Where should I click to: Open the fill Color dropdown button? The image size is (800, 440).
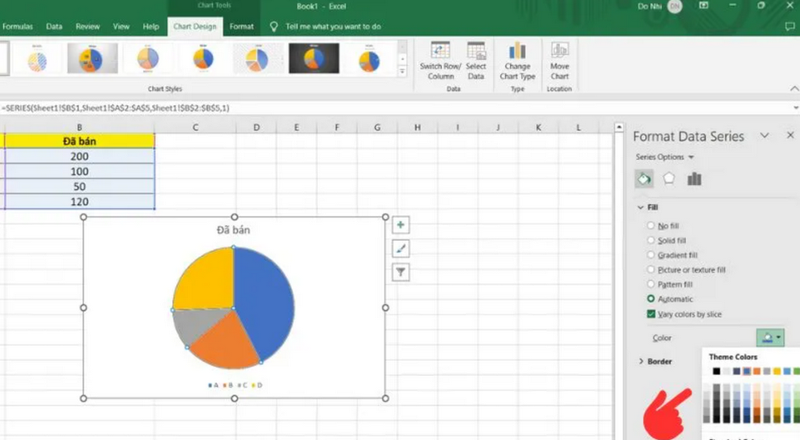pos(770,337)
